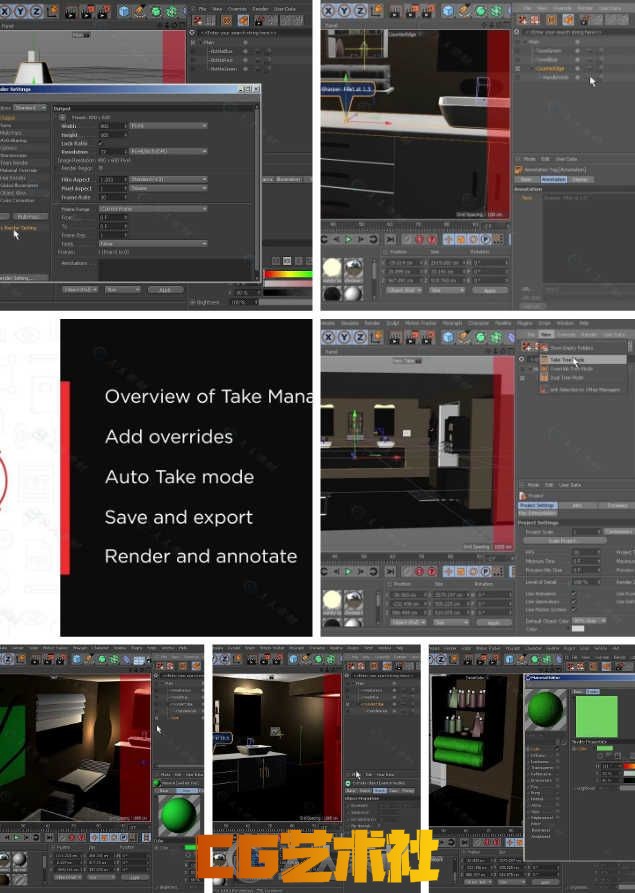Toggle Autokeying button in middle-right Take Tree screenshot

point(432,571)
